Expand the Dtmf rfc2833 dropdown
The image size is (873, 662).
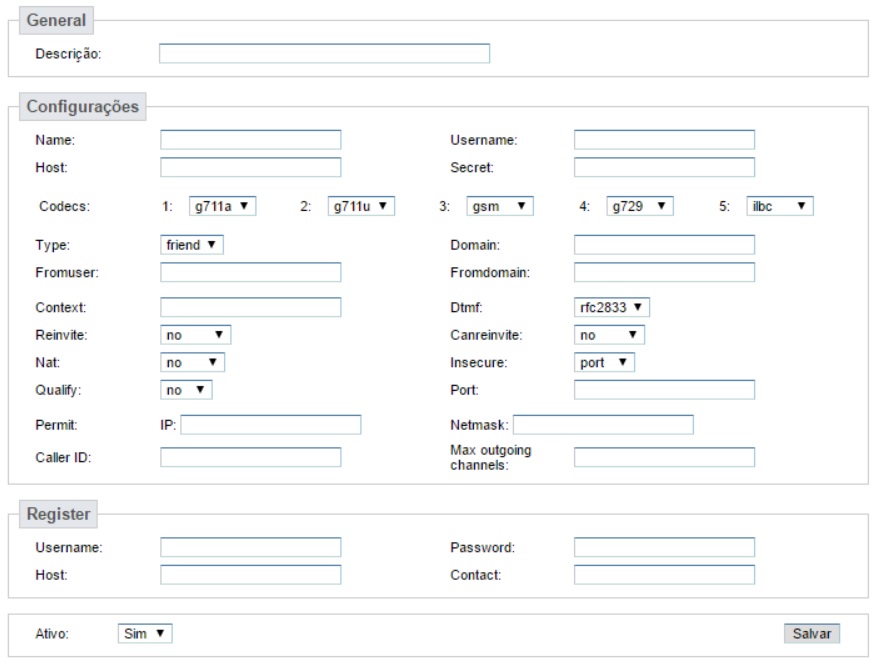pyautogui.click(x=611, y=307)
